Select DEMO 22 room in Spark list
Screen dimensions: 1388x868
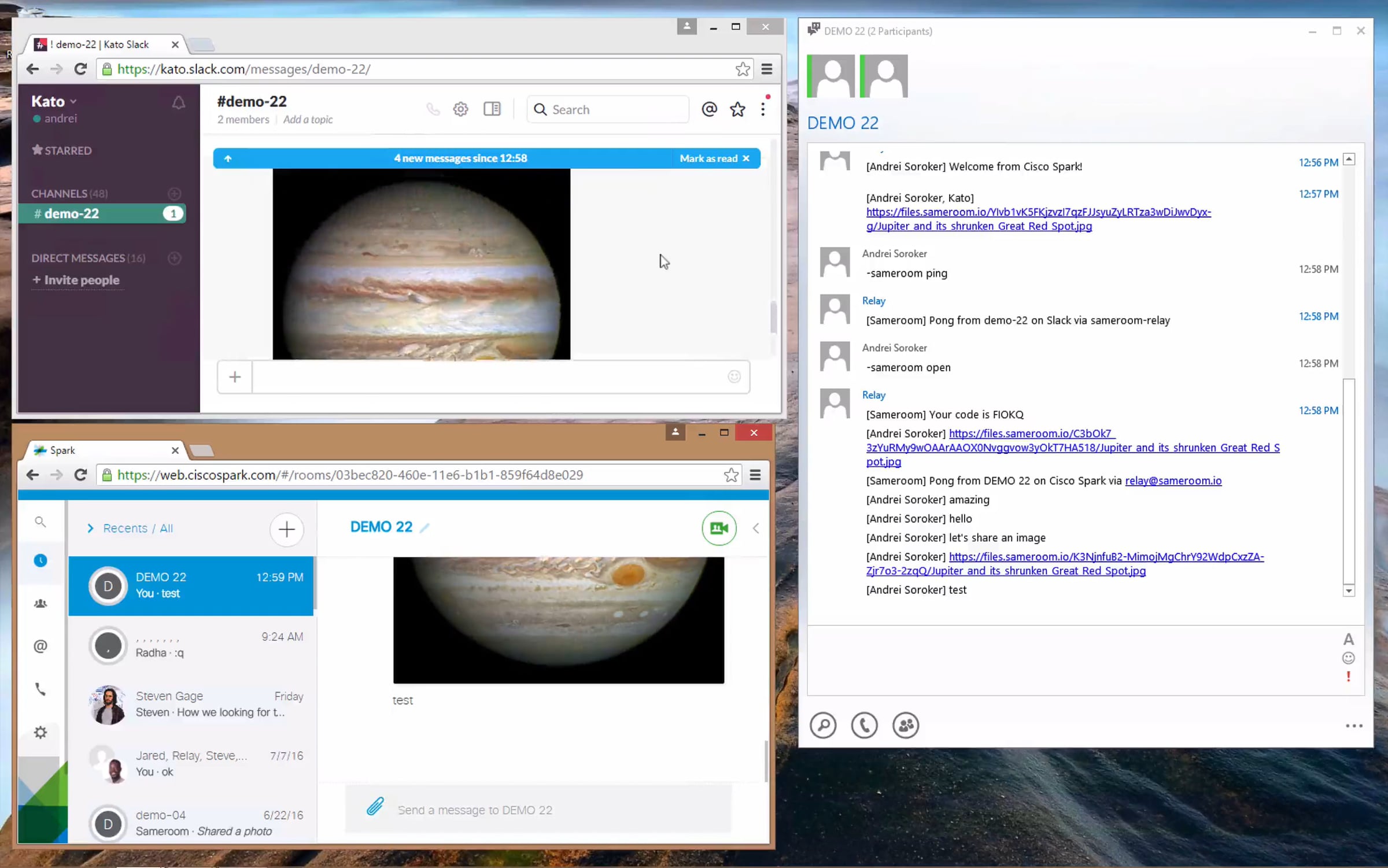[x=191, y=586]
